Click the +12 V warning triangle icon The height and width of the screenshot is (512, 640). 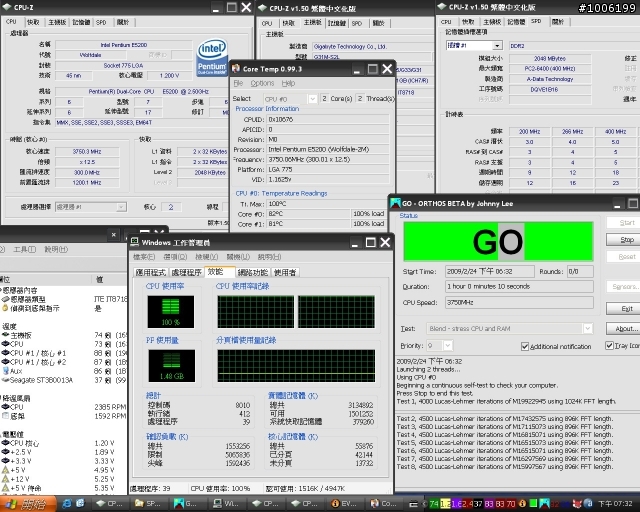click(x=5, y=479)
